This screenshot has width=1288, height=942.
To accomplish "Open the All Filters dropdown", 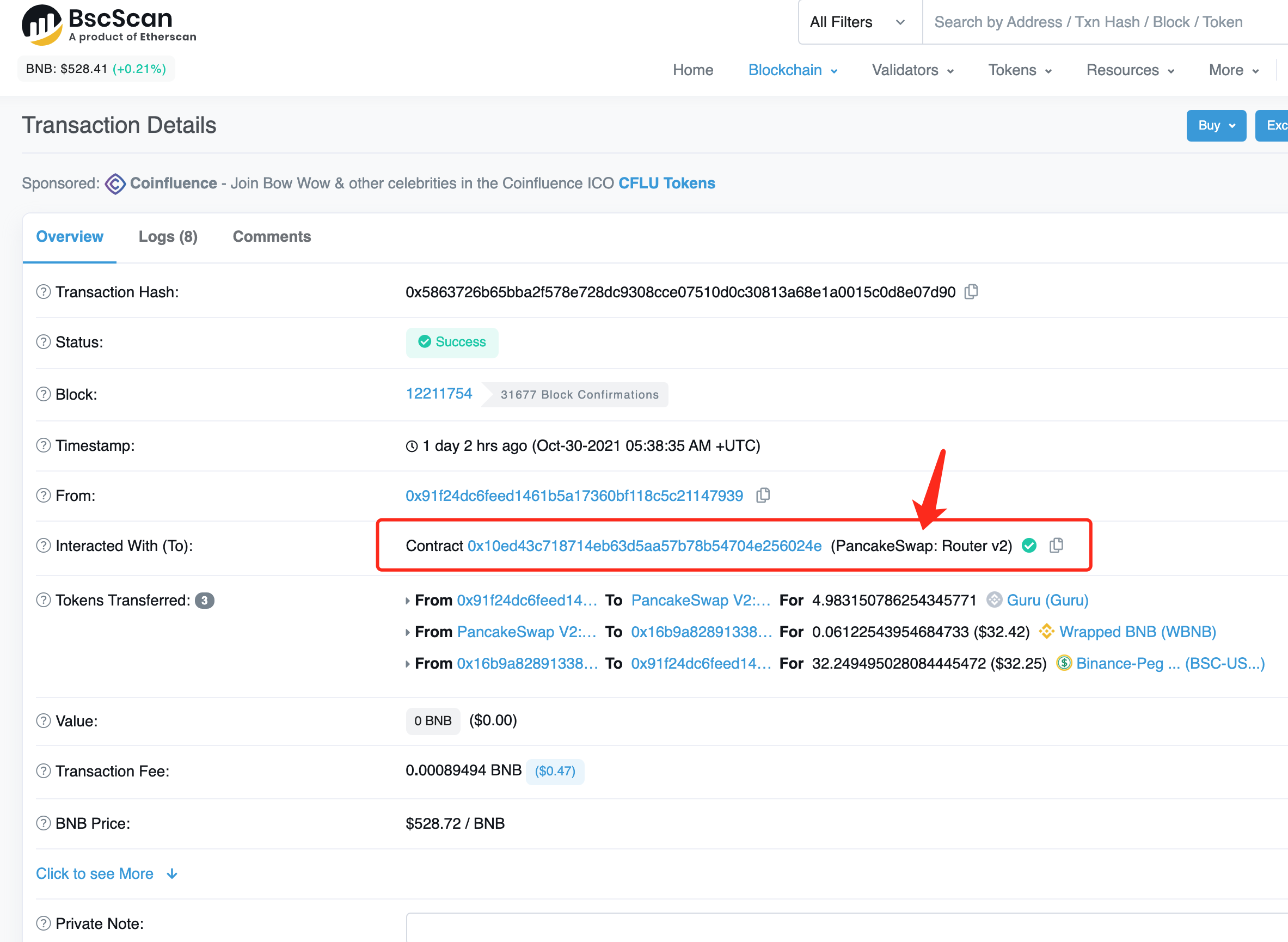I will click(858, 22).
